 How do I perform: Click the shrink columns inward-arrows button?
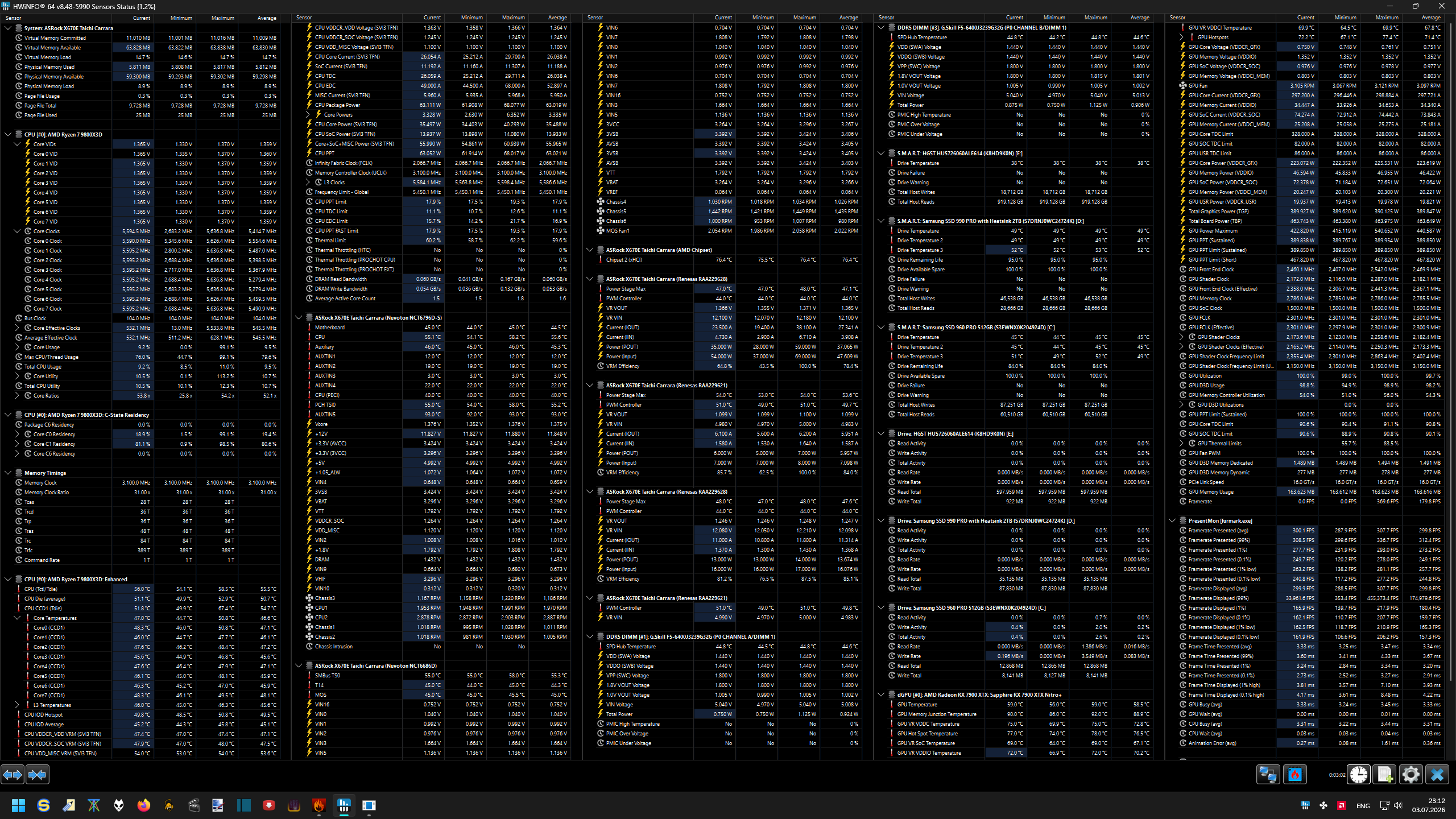tap(38, 774)
